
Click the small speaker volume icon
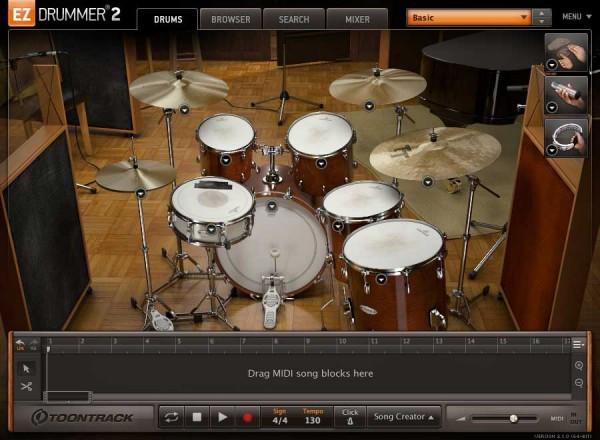(460, 419)
